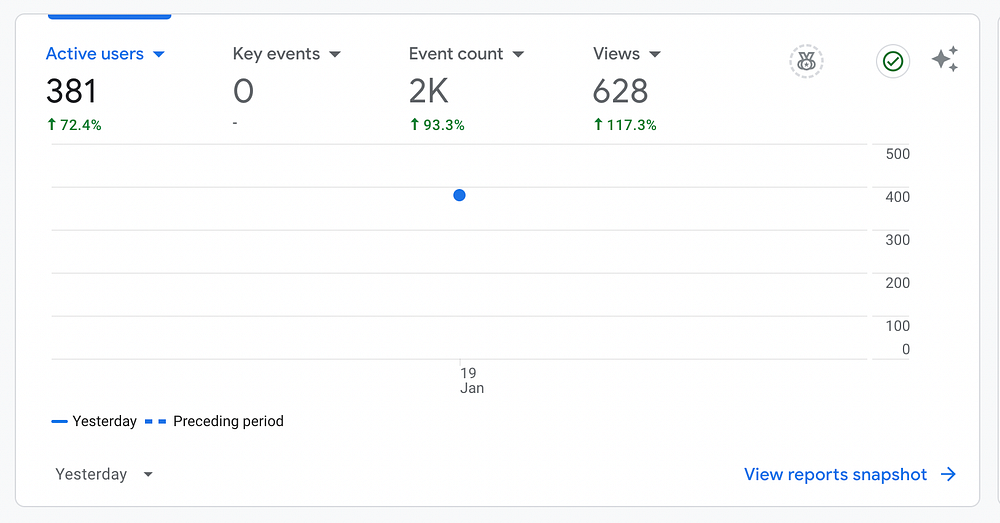Click the arrow beside View reports snapshot

click(x=949, y=475)
